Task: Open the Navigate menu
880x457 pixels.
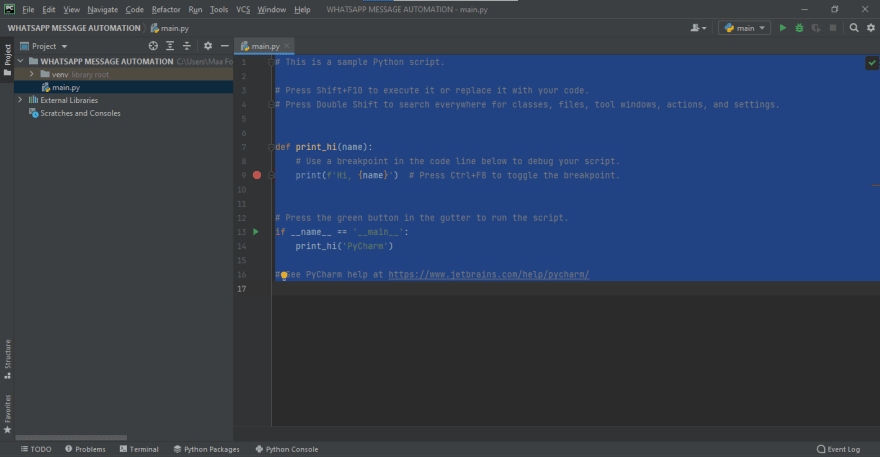Action: tap(103, 10)
